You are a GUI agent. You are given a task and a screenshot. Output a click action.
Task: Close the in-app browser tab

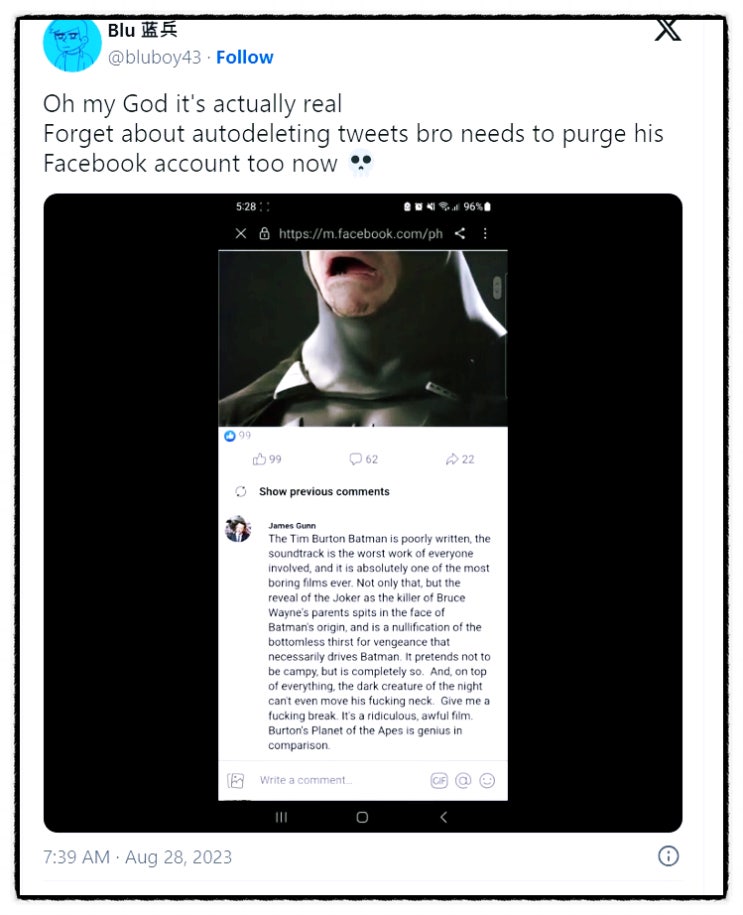click(x=241, y=233)
